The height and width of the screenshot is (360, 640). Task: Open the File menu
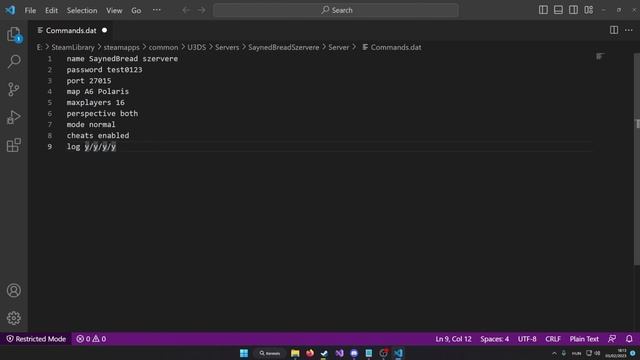30,11
